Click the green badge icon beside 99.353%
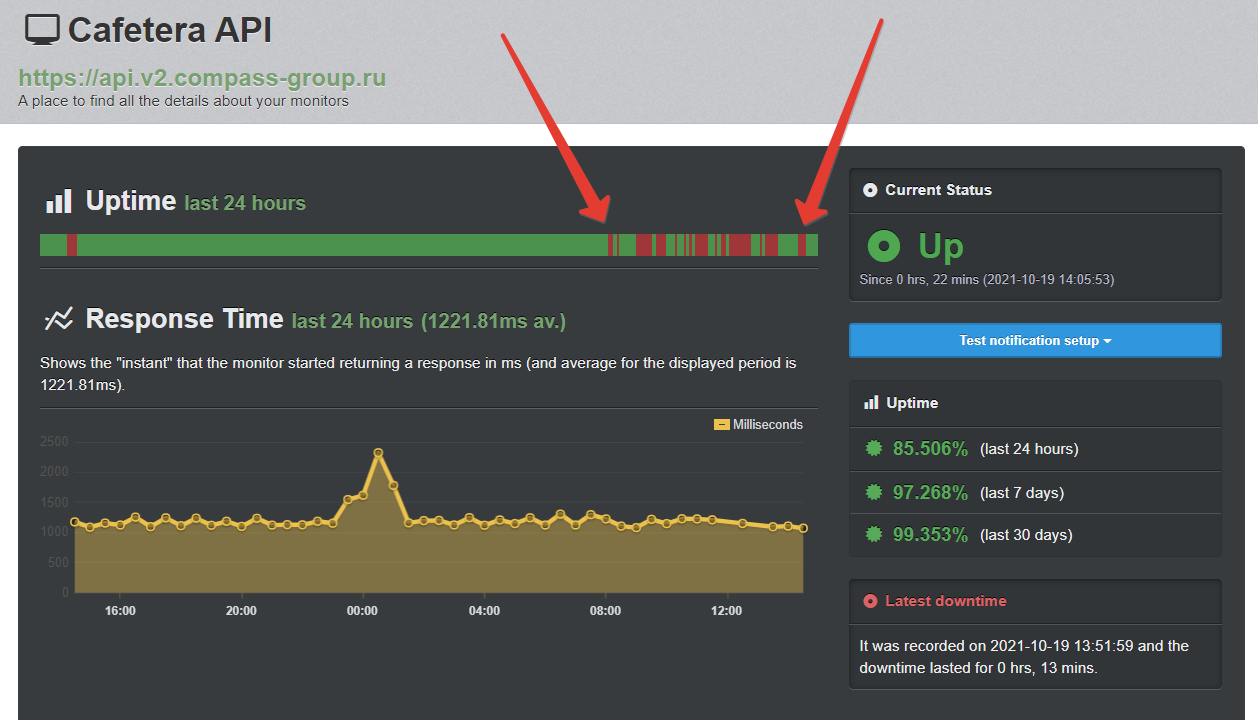 pos(874,535)
